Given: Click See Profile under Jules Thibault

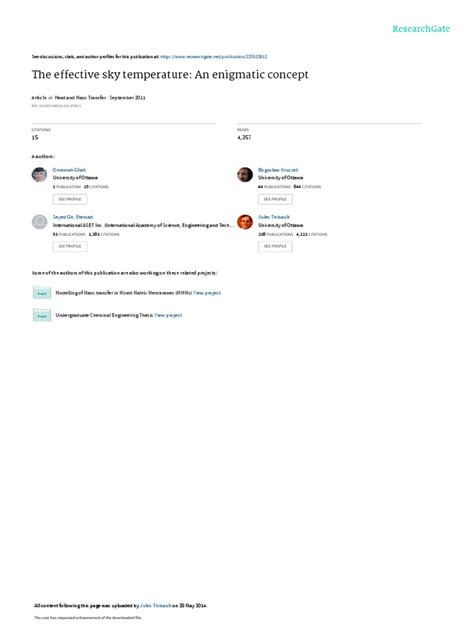Looking at the screenshot, I should pyautogui.click(x=275, y=246).
